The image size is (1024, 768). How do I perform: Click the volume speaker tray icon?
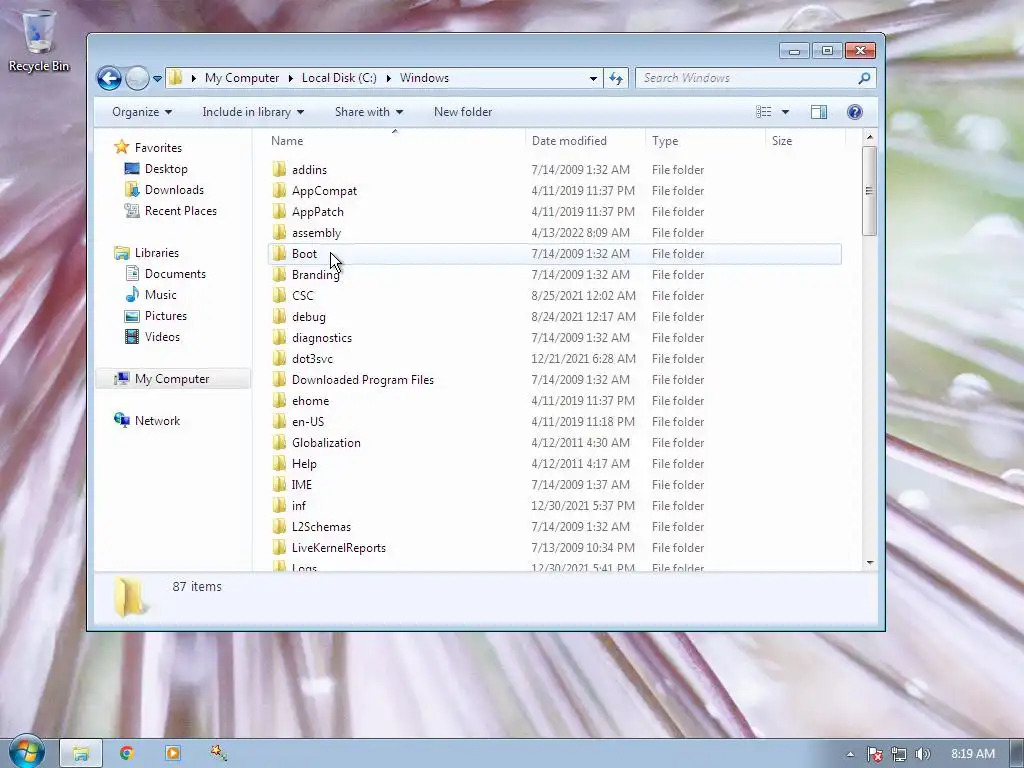pos(922,754)
